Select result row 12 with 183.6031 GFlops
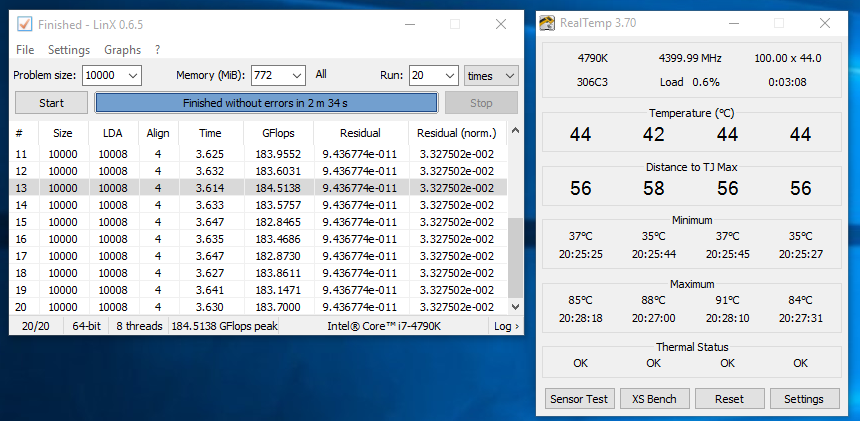 258,171
